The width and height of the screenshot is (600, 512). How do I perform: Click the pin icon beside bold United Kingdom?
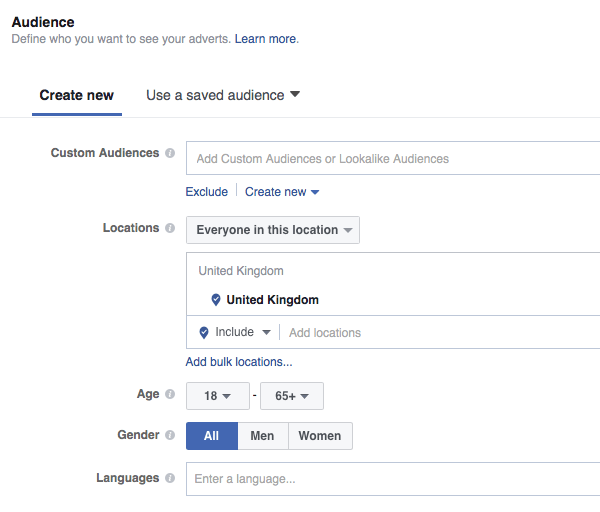[x=215, y=300]
